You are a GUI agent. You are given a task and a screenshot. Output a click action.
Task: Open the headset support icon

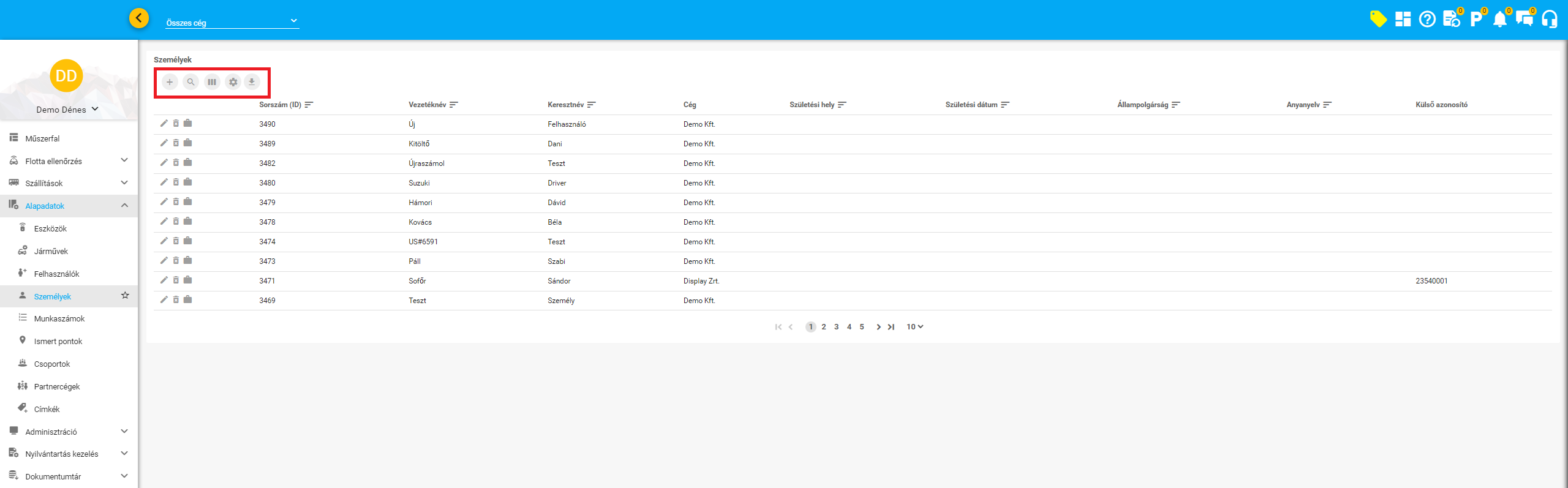pyautogui.click(x=1550, y=20)
